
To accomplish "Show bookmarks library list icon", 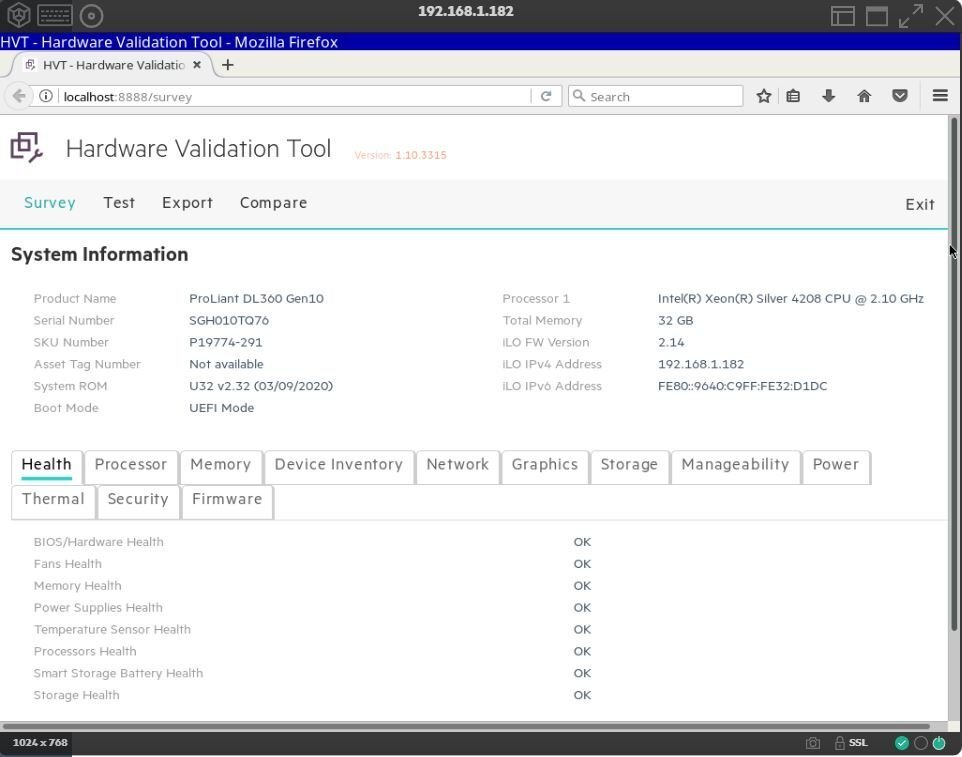I will pyautogui.click(x=793, y=96).
